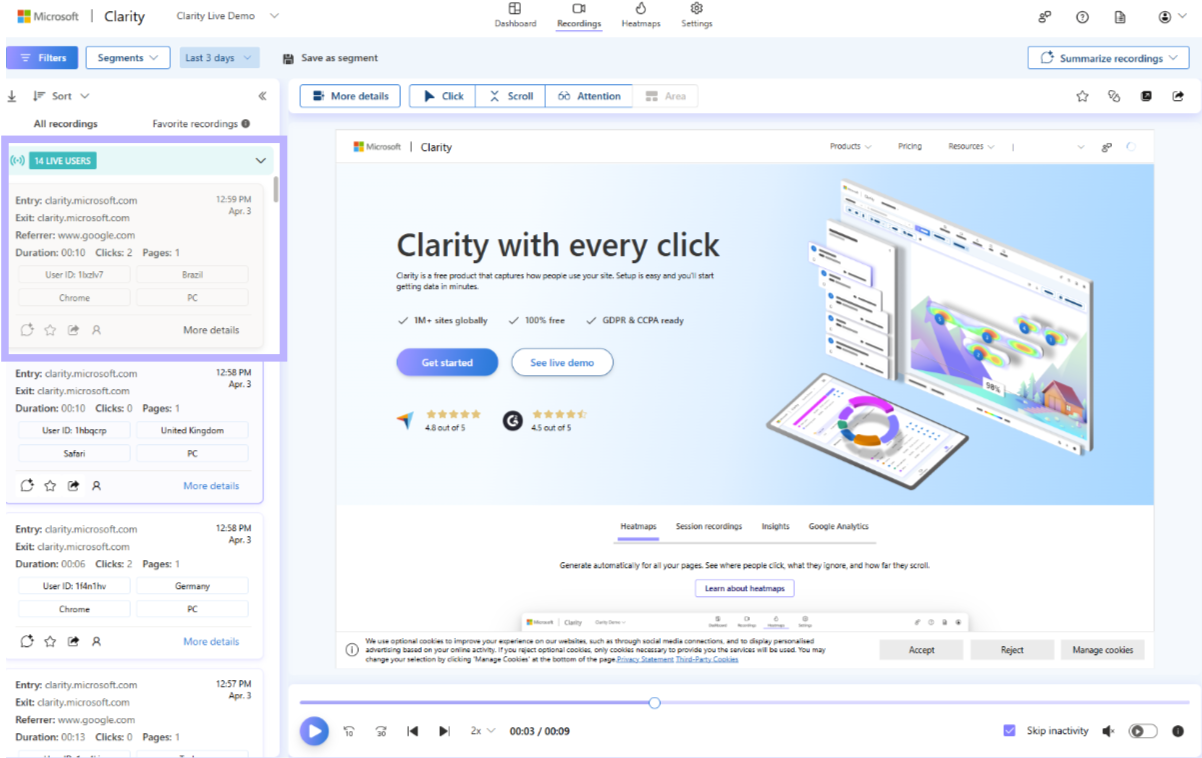This screenshot has height=758, width=1202.
Task: Open the Sort dropdown
Action: pyautogui.click(x=61, y=96)
